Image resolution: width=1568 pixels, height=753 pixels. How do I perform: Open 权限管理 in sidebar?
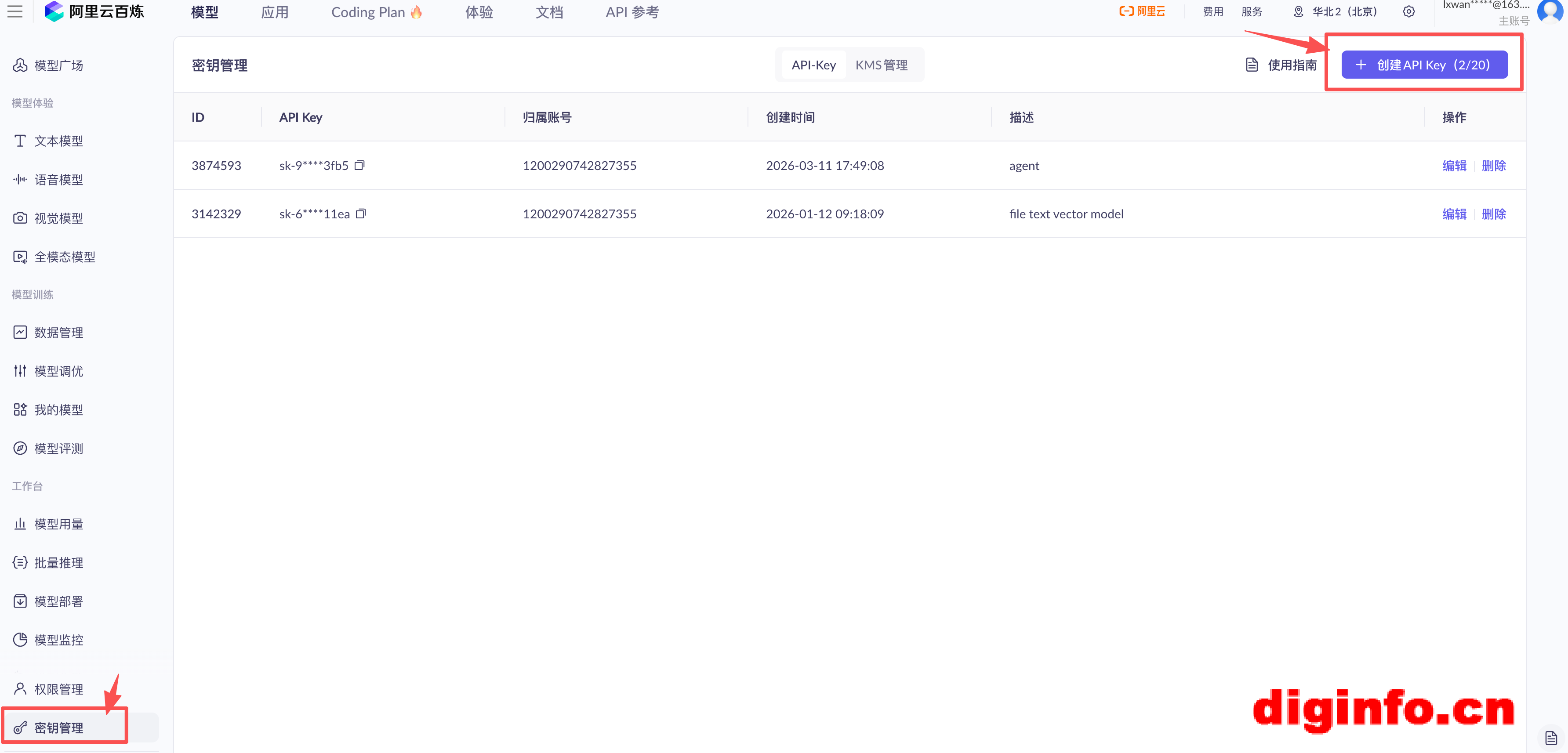click(x=58, y=689)
